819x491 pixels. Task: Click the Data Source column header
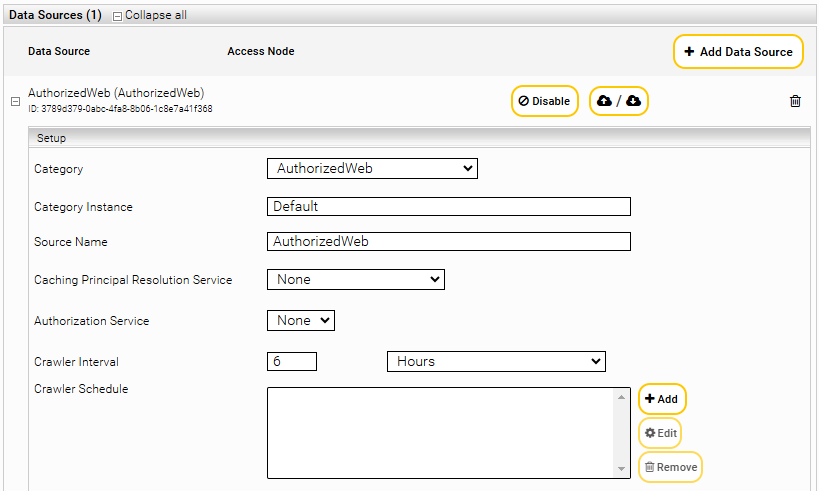[x=59, y=51]
